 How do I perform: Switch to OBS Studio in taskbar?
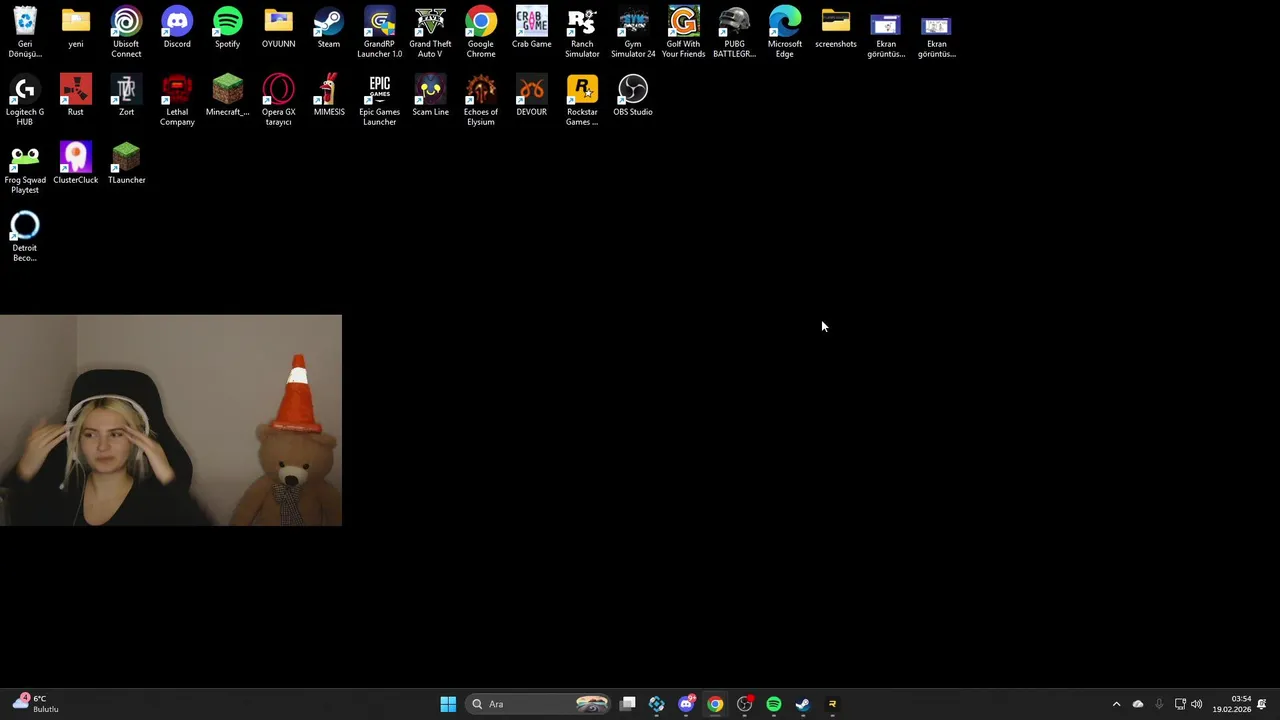(x=744, y=704)
